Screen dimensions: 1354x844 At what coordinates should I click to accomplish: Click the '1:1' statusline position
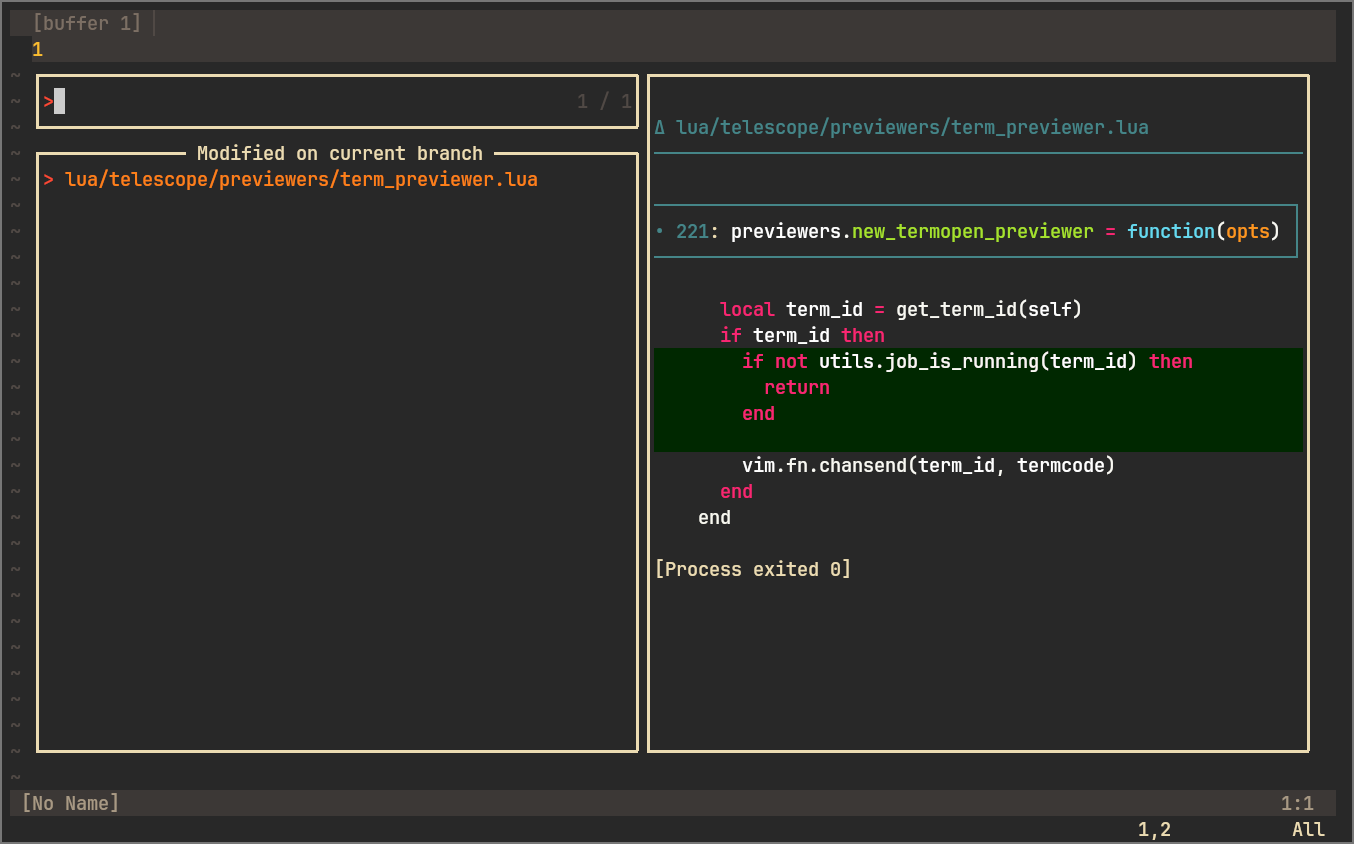(x=1297, y=803)
